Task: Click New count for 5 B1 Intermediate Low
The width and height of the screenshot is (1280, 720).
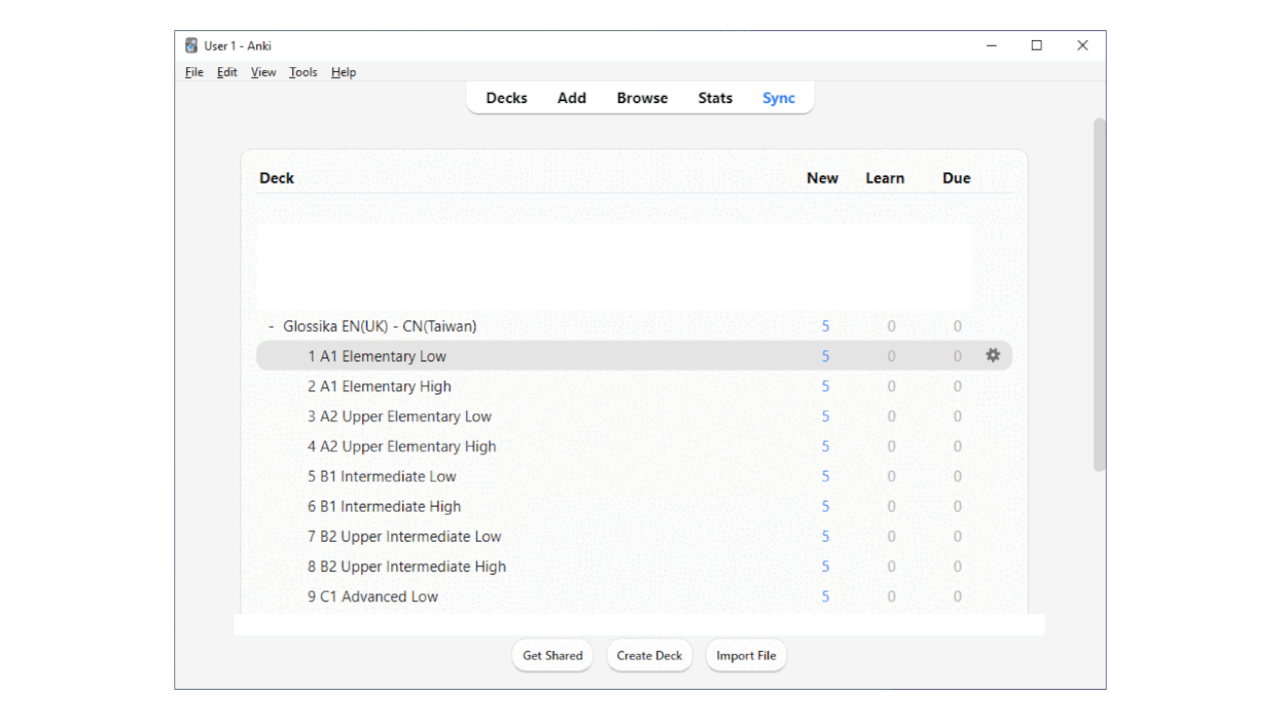Action: click(x=825, y=476)
